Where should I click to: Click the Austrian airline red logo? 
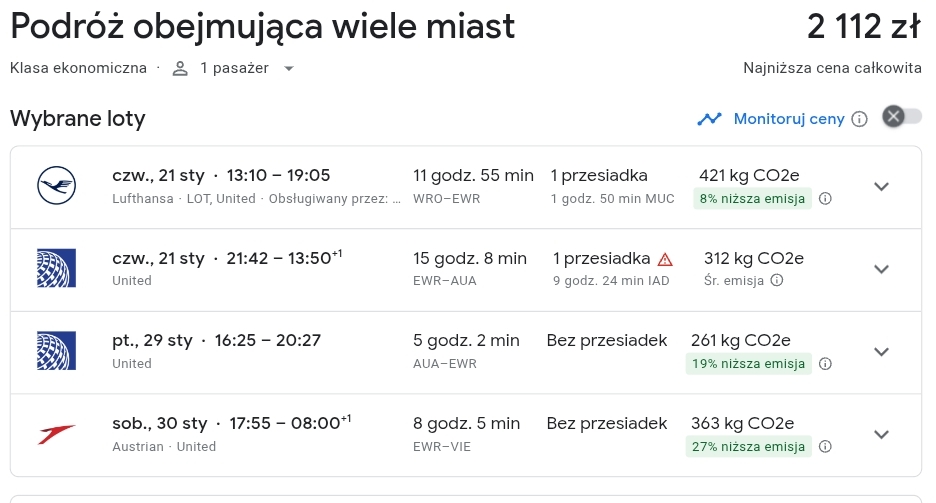coord(56,434)
